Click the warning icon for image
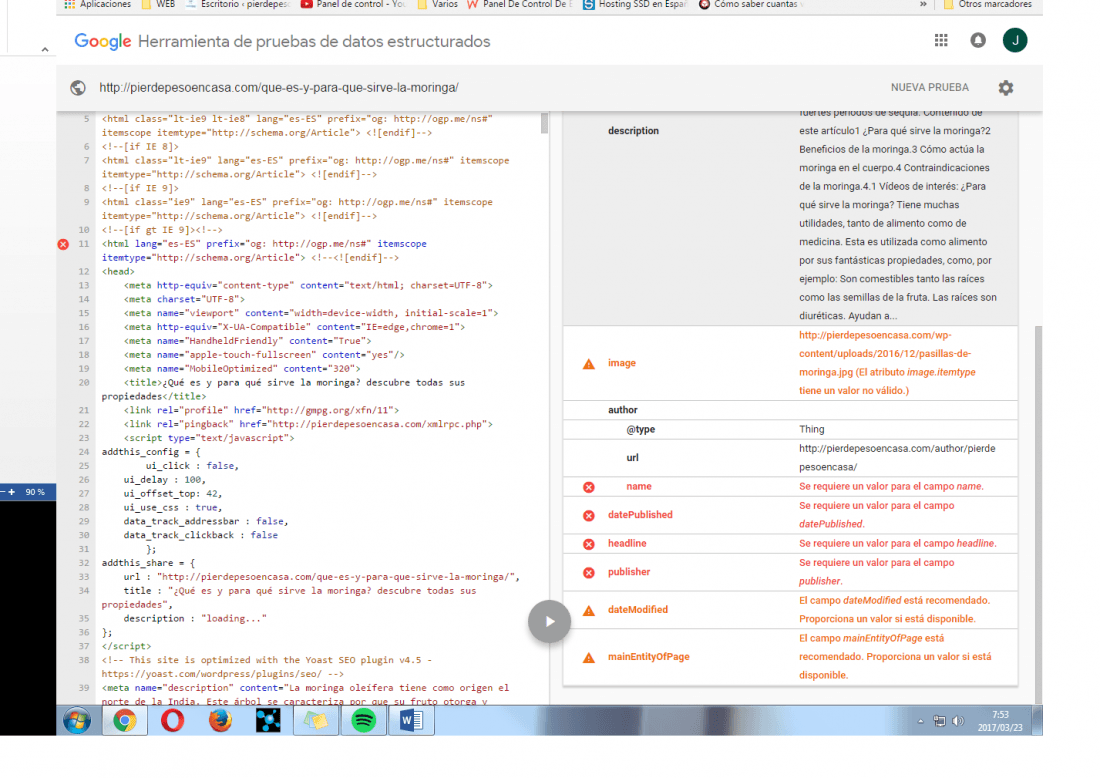The height and width of the screenshot is (778, 1100). [589, 363]
